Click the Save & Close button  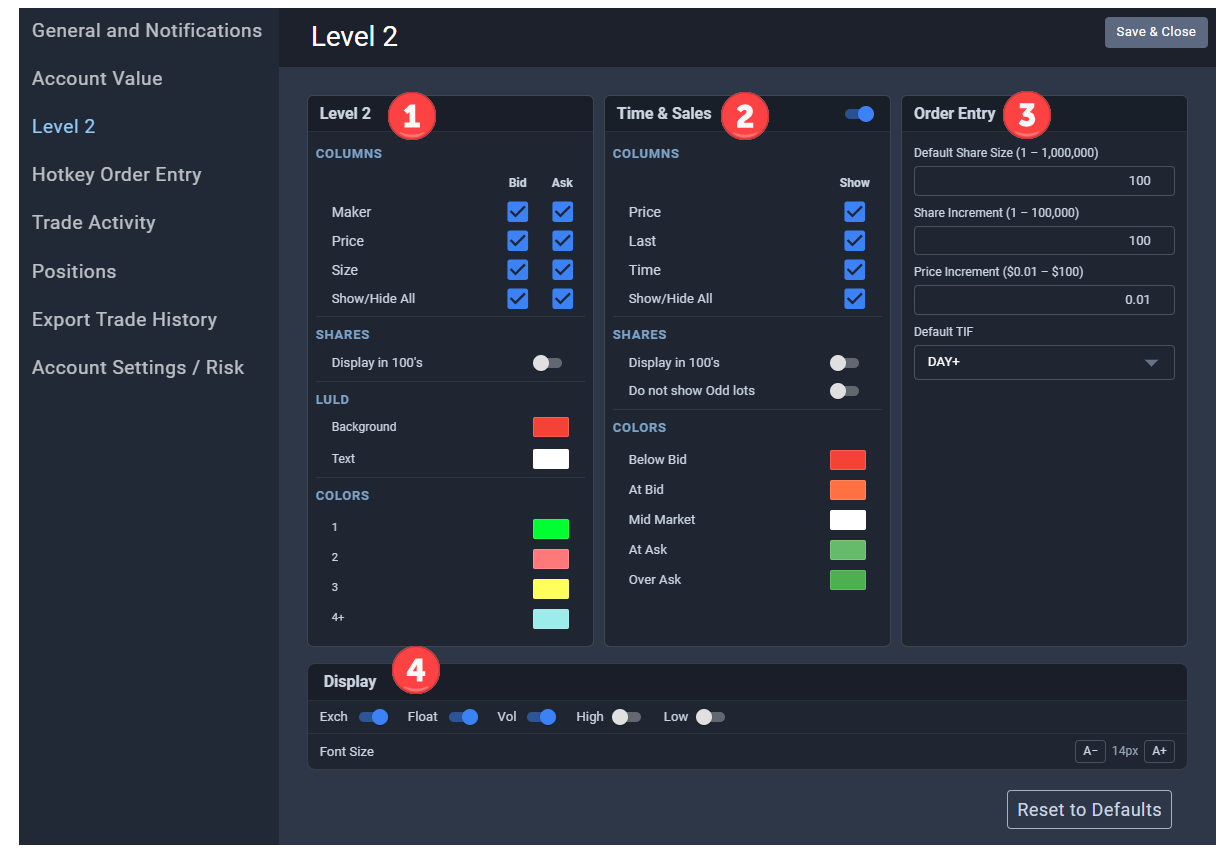(x=1156, y=32)
